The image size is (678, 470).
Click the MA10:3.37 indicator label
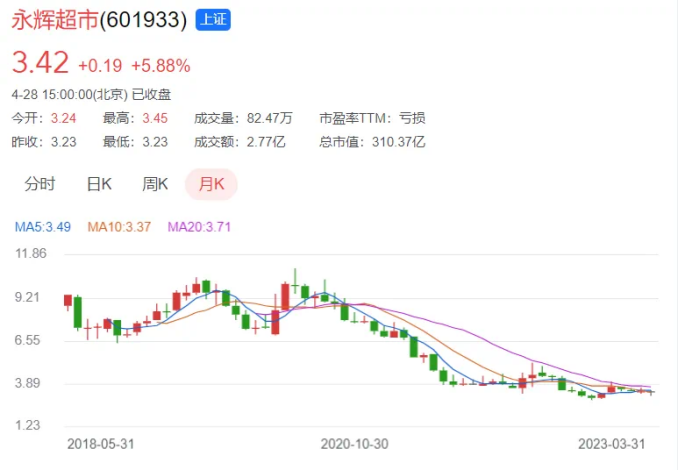click(119, 227)
